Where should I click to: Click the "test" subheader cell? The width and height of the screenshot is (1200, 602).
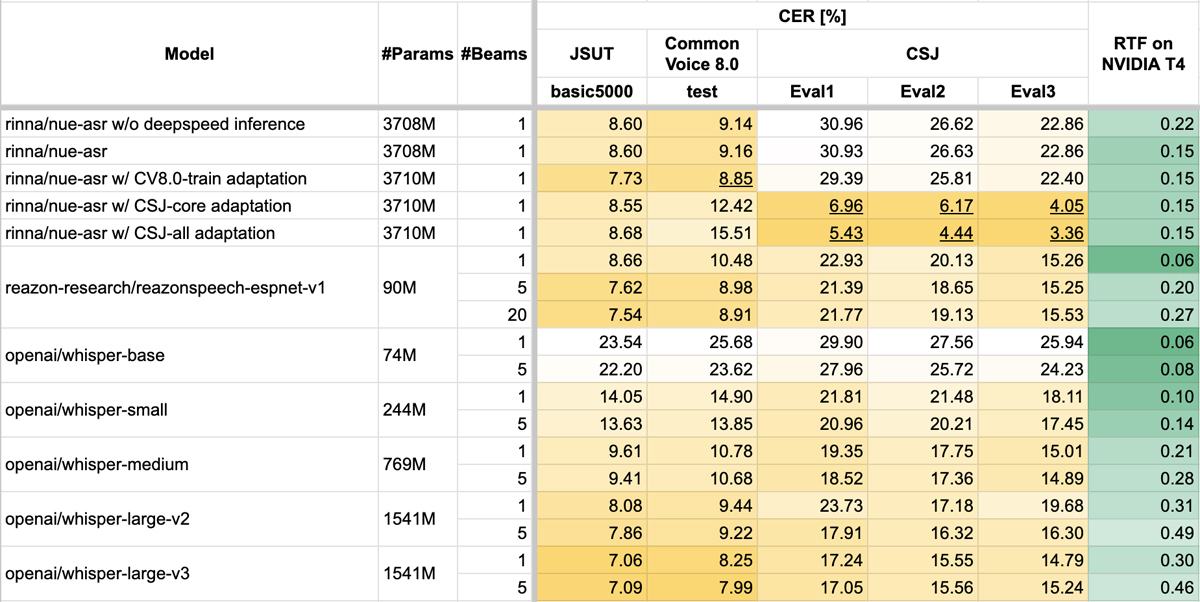coord(702,92)
